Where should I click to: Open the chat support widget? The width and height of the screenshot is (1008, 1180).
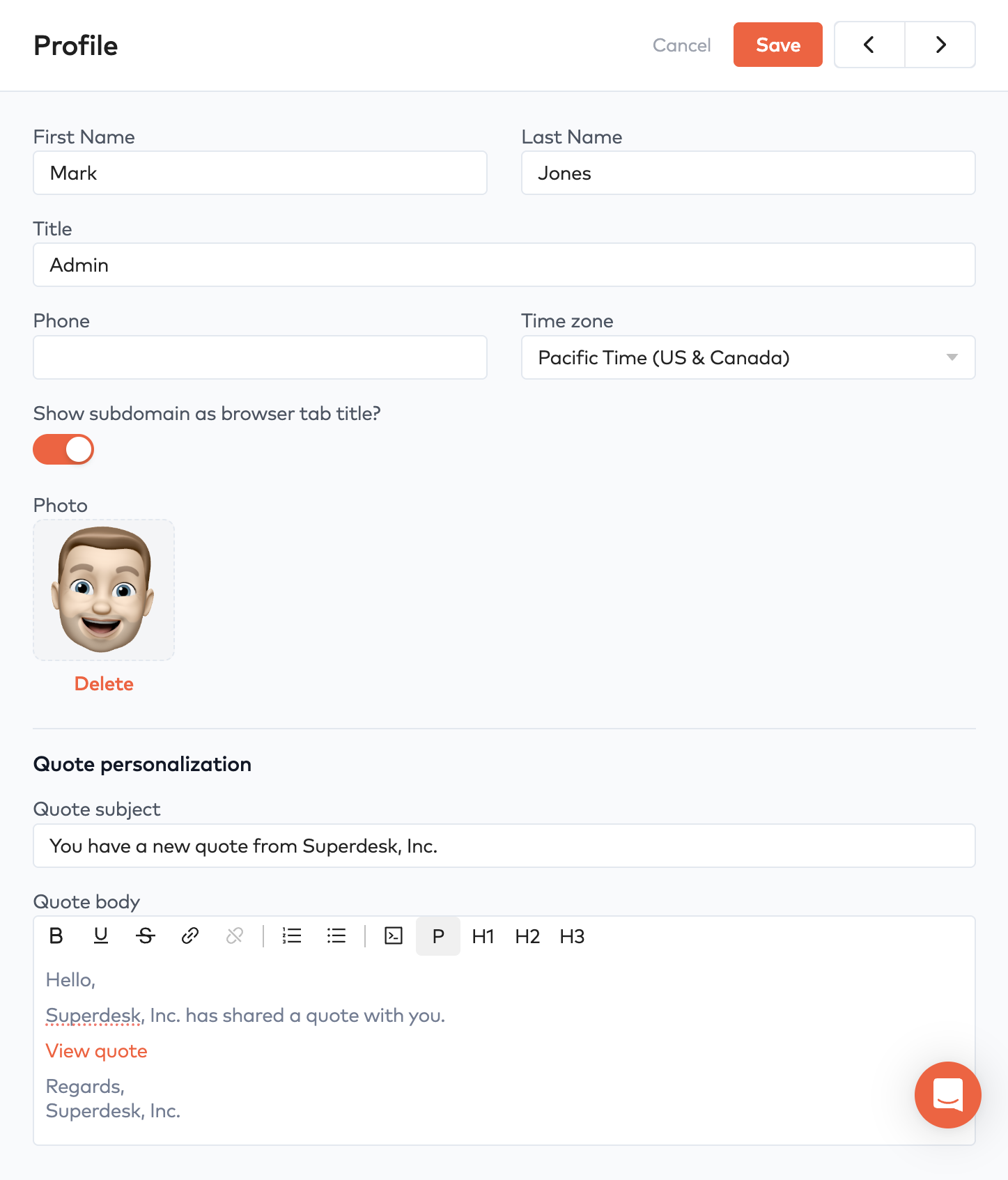coord(947,1094)
